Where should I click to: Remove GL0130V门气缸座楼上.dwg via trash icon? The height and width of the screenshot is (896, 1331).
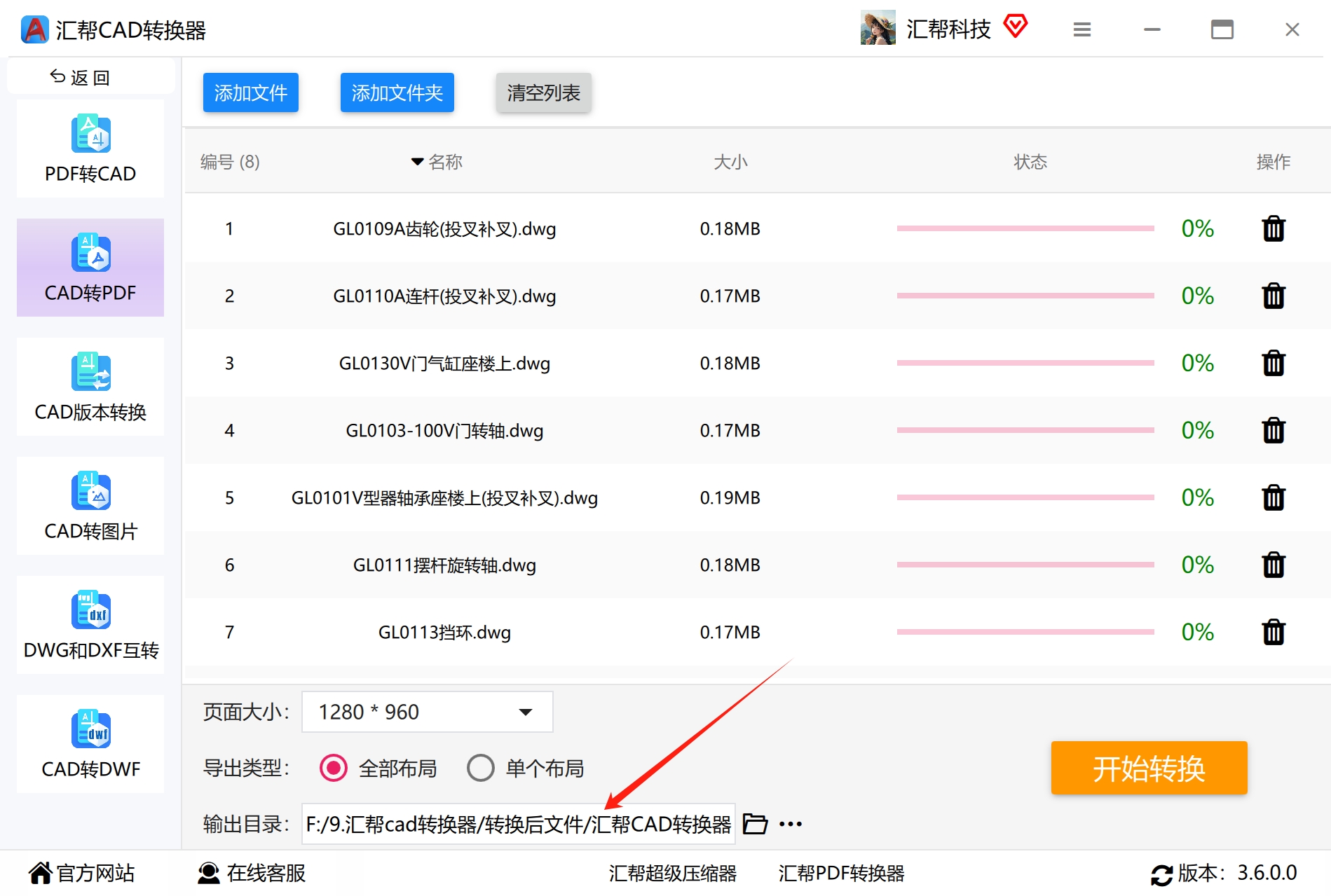1273,363
